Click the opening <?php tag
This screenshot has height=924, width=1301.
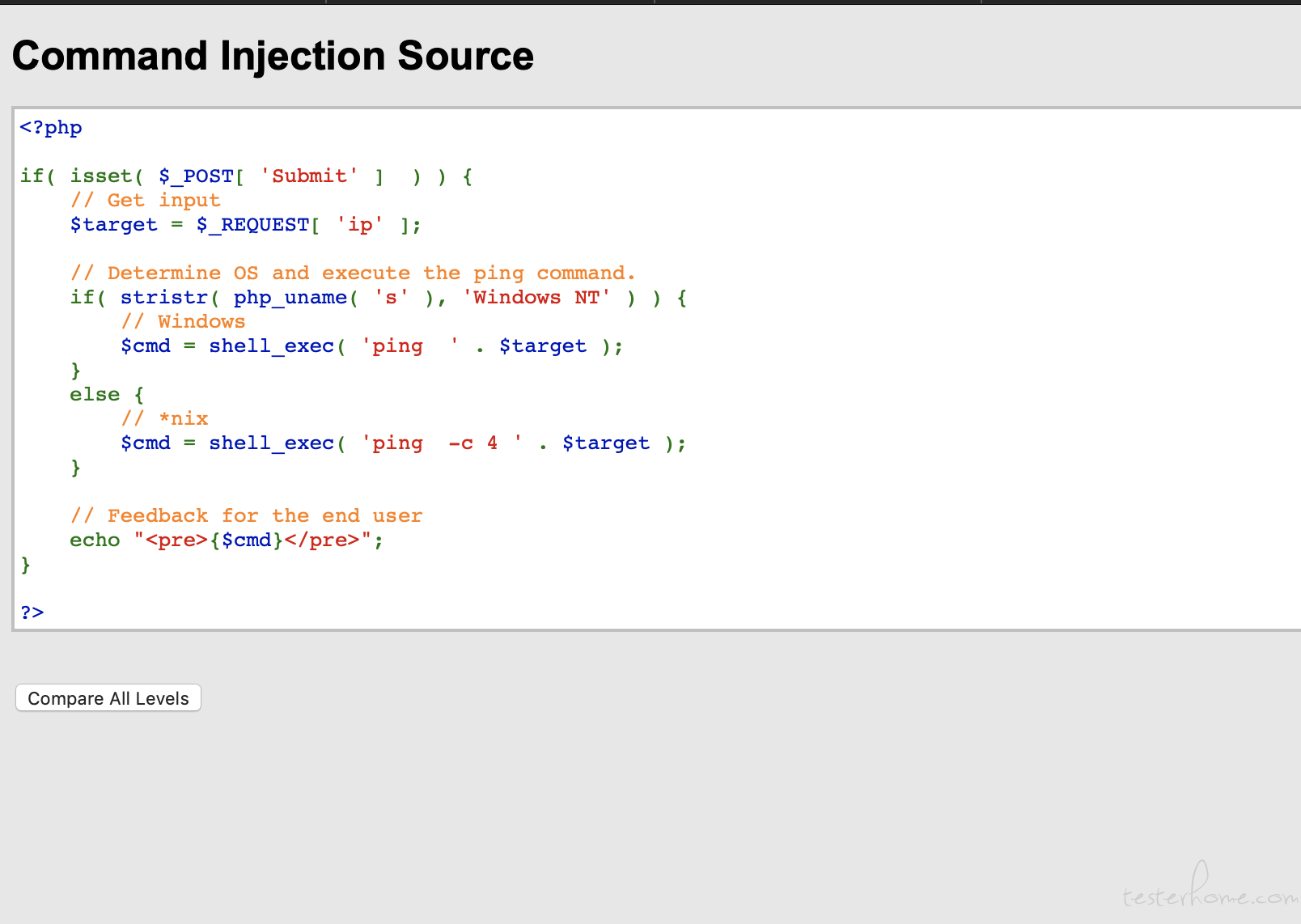click(51, 128)
